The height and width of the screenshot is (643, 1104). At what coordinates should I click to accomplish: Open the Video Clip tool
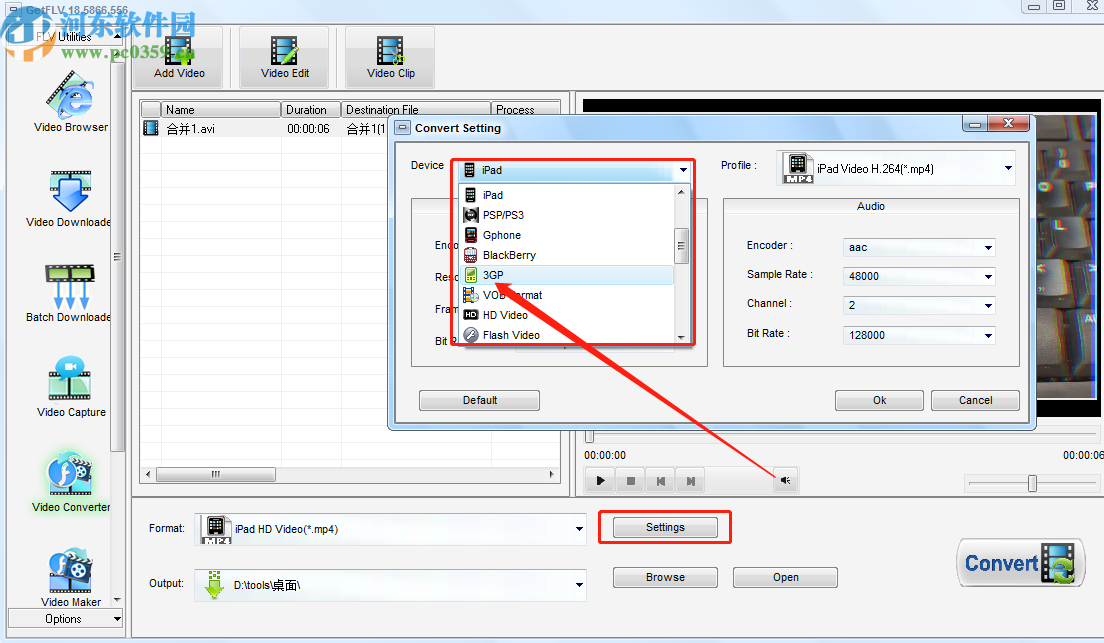point(390,57)
